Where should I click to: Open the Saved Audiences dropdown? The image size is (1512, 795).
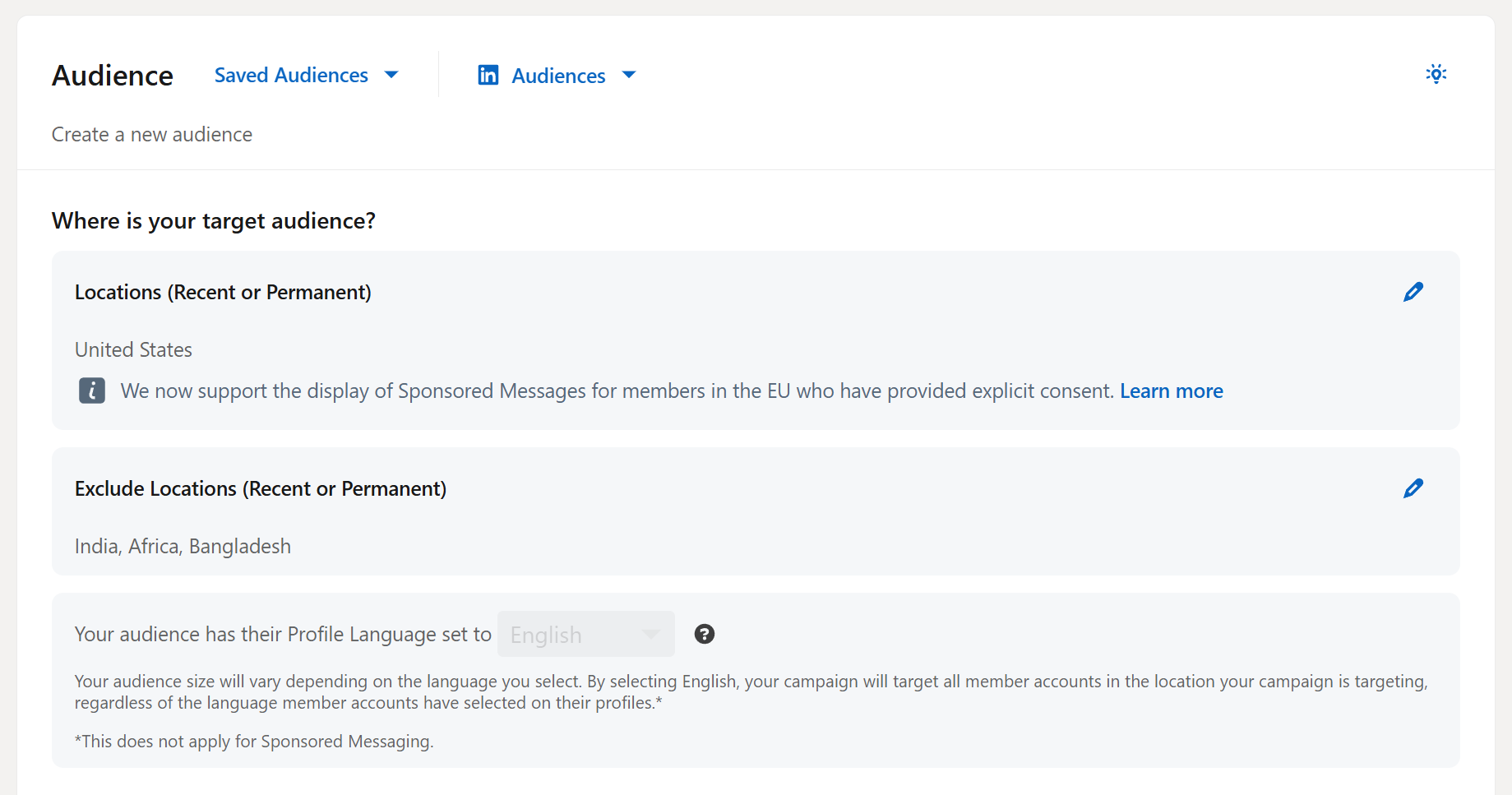[306, 75]
